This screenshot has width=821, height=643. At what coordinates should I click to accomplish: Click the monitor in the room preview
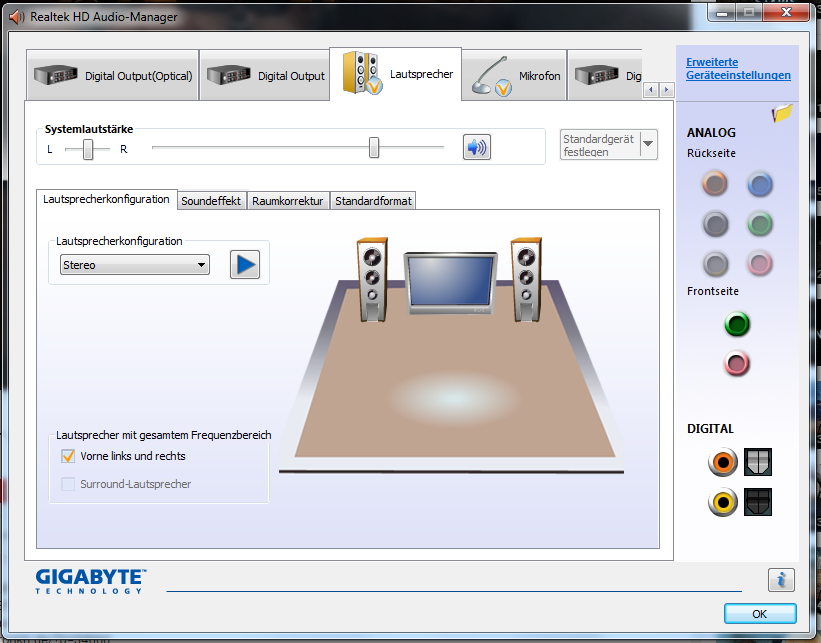(x=450, y=283)
